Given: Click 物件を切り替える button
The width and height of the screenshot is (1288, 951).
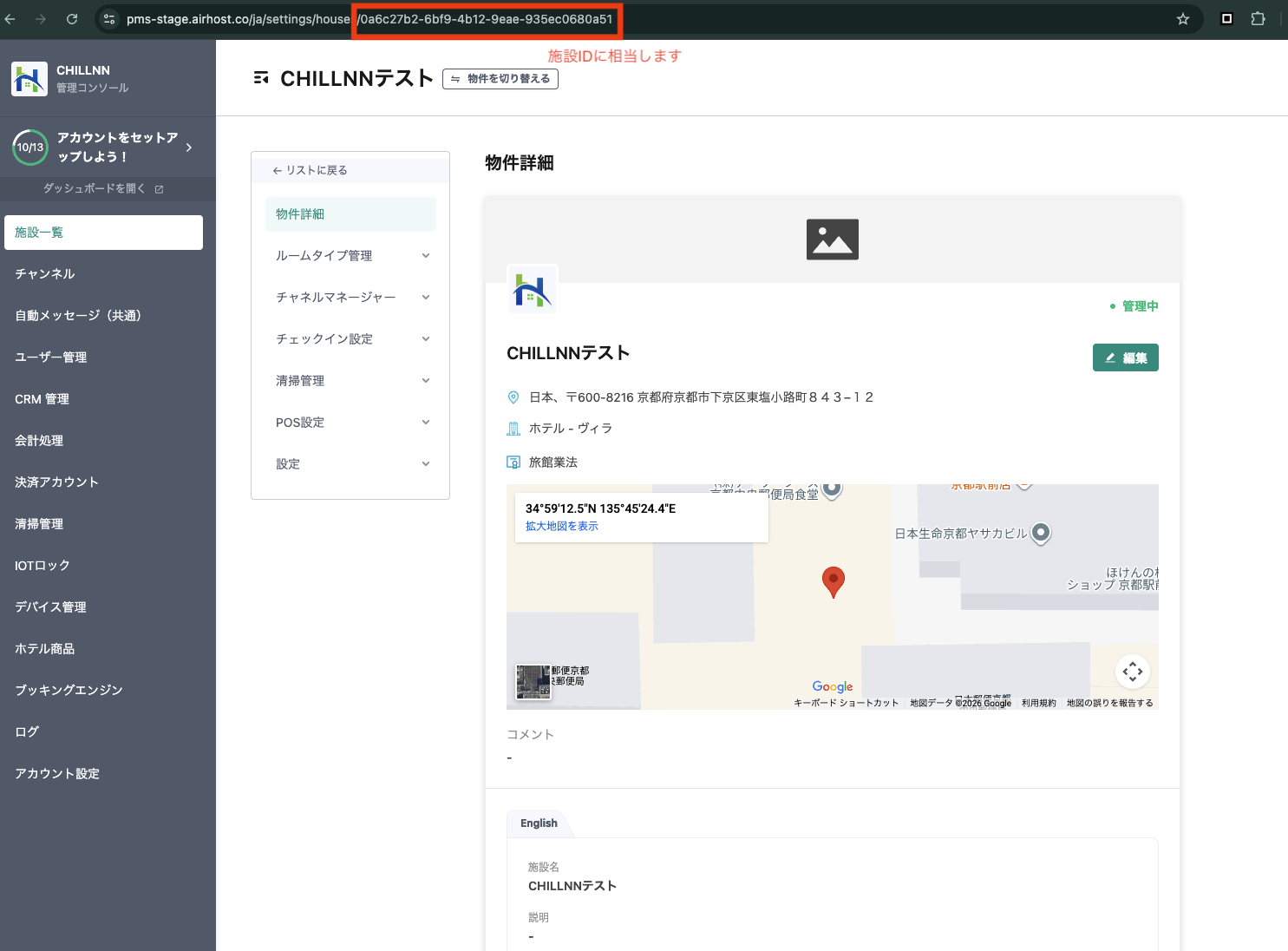Looking at the screenshot, I should [x=500, y=79].
